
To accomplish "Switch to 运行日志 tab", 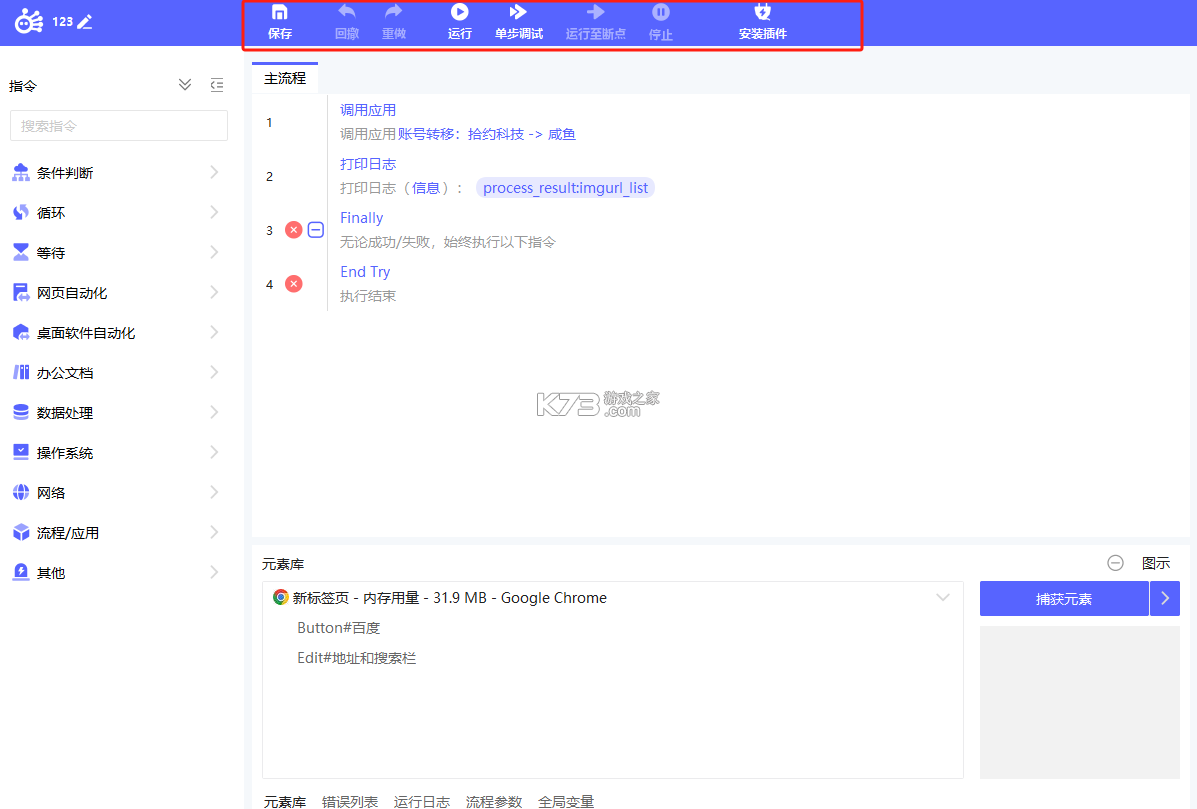I will tap(421, 801).
